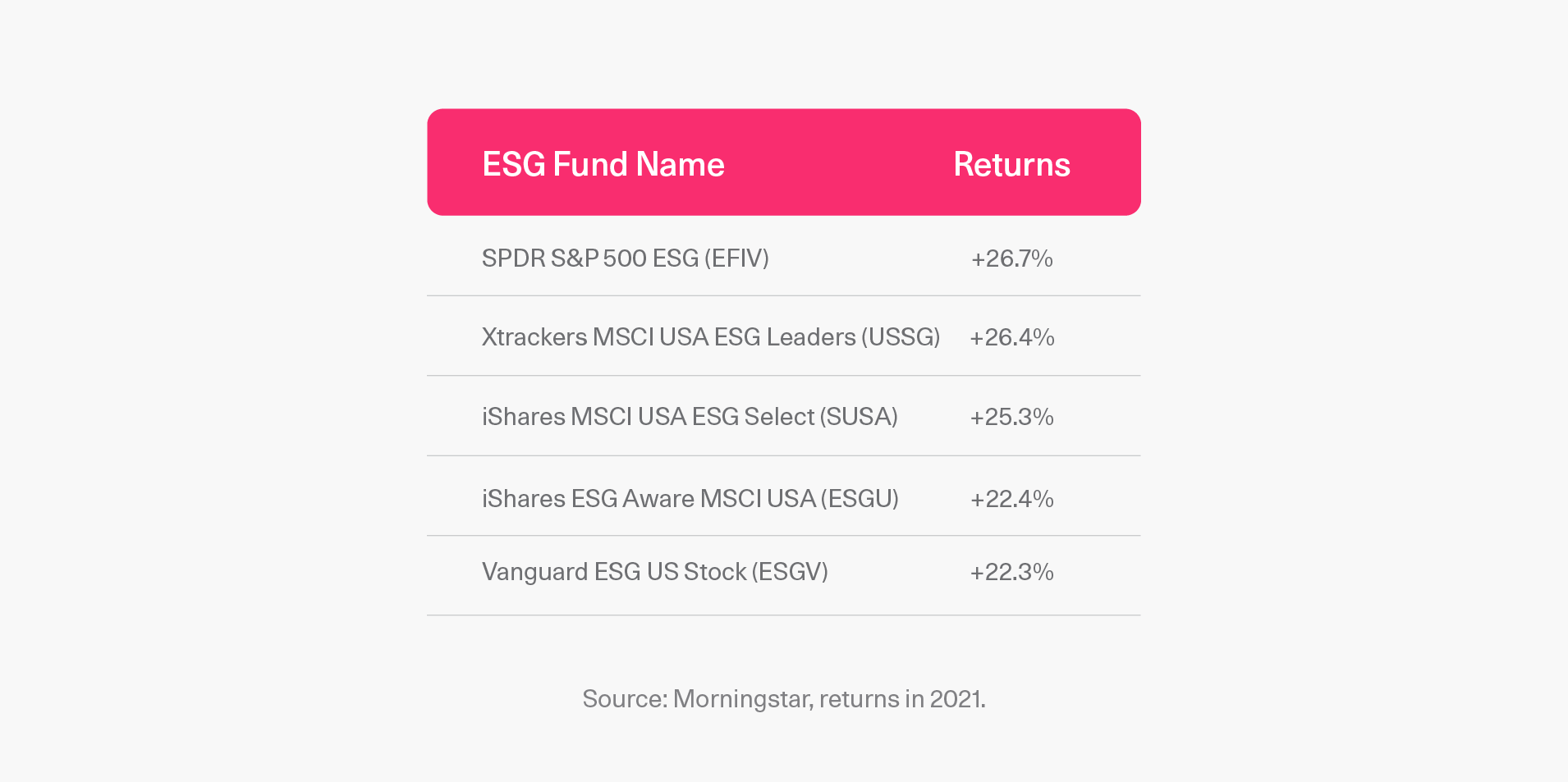
Task: Click the pink table header banner
Action: pyautogui.click(x=784, y=162)
